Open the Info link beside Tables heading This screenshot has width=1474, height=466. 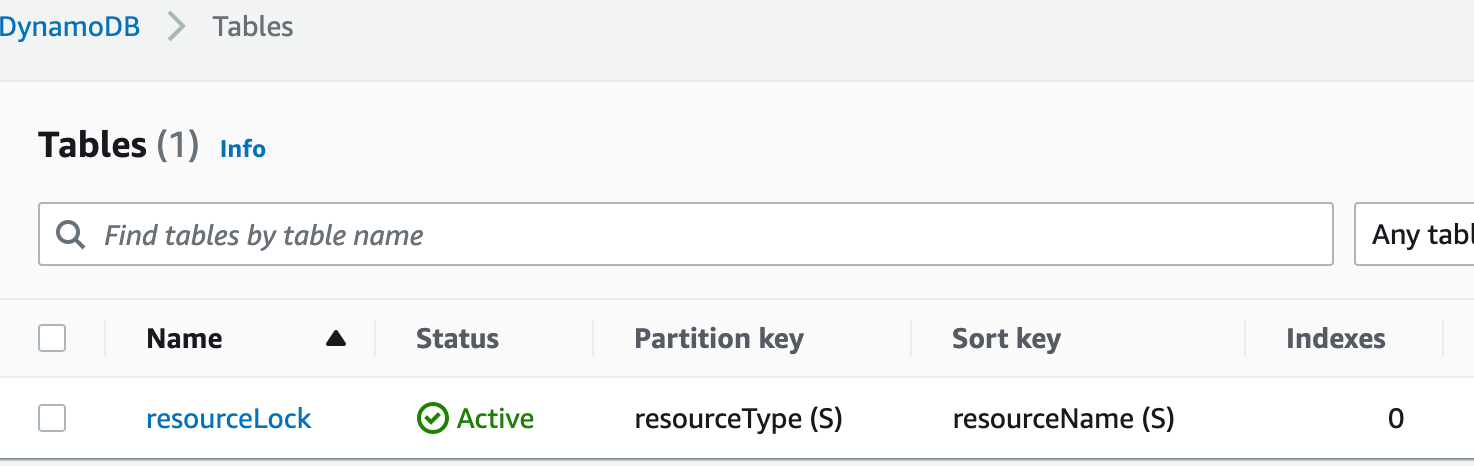pos(243,149)
